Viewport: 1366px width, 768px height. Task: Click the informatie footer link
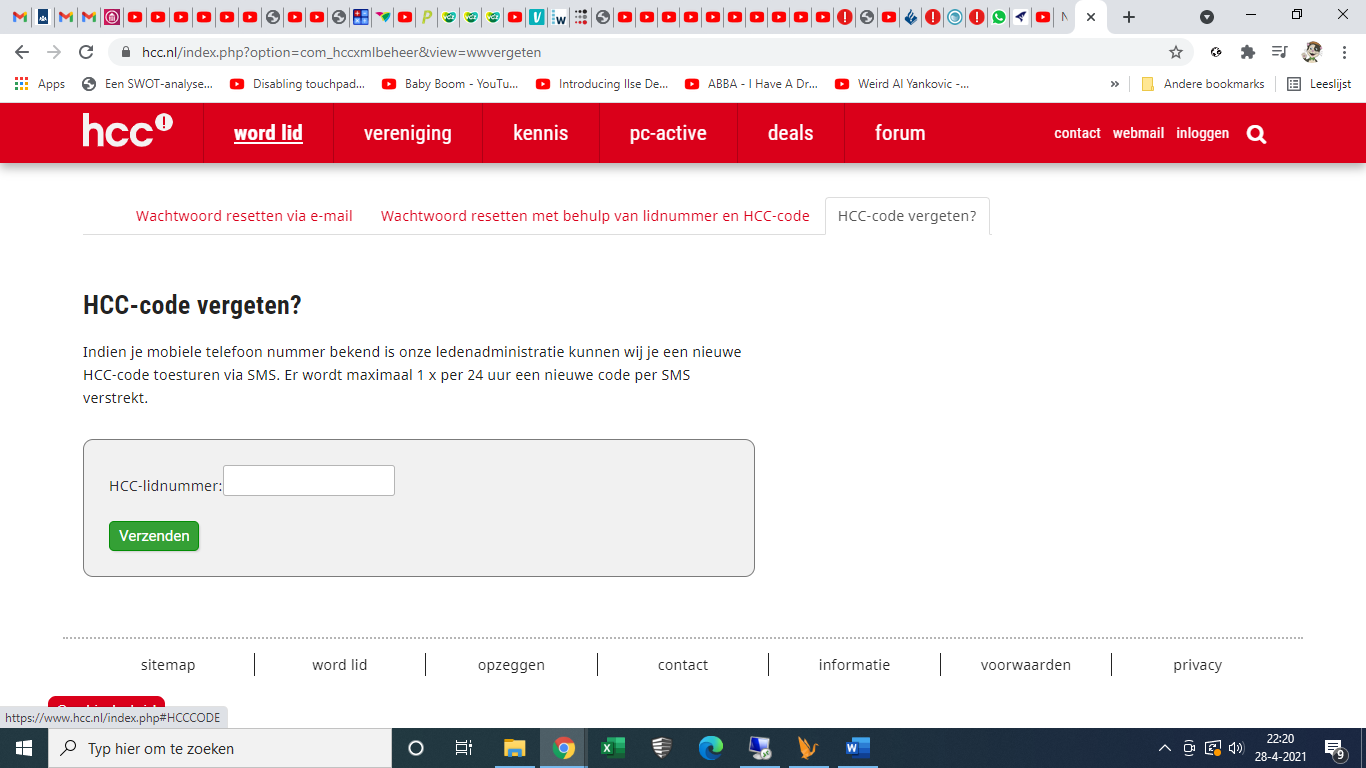(854, 665)
